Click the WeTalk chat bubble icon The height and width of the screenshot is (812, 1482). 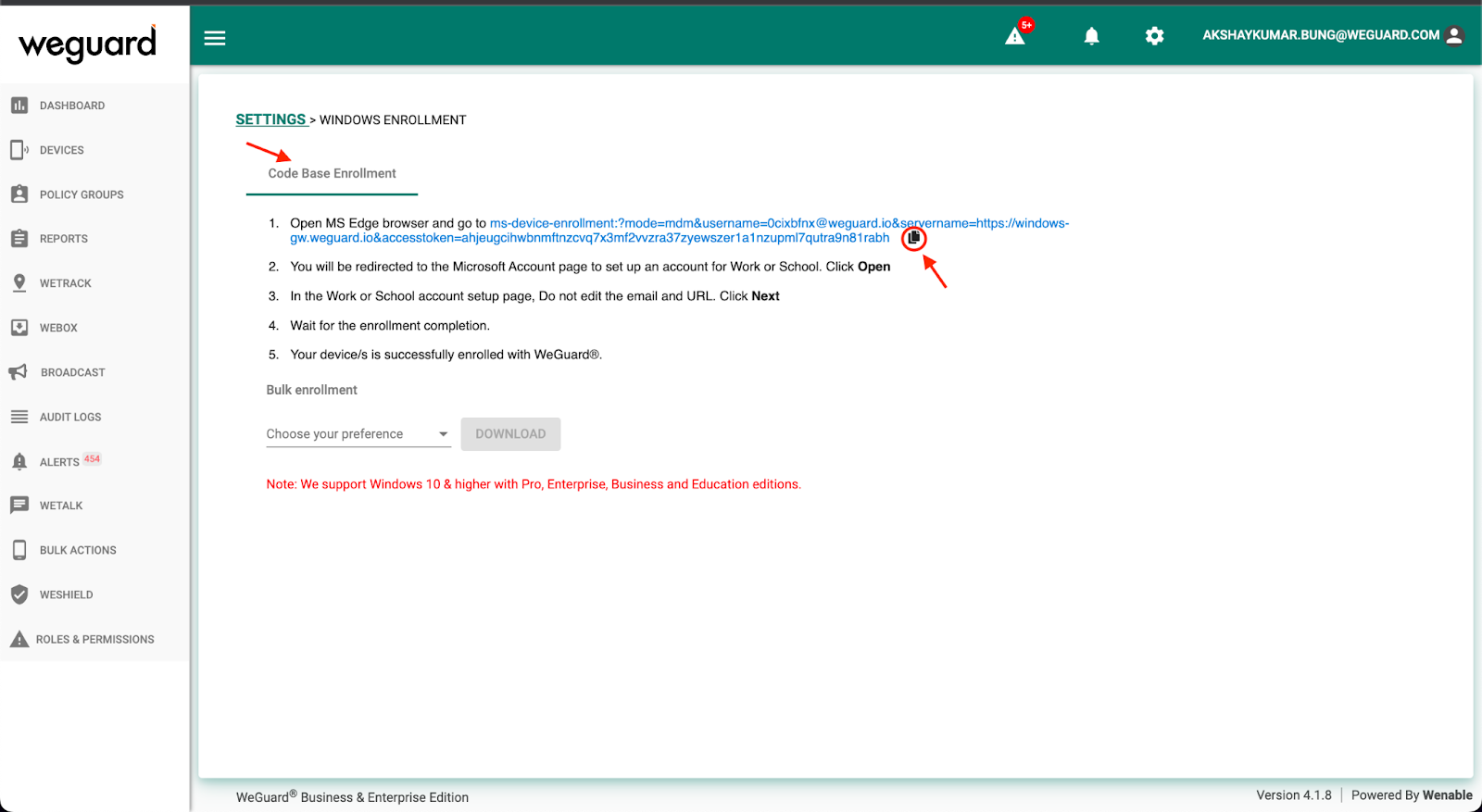(x=19, y=505)
